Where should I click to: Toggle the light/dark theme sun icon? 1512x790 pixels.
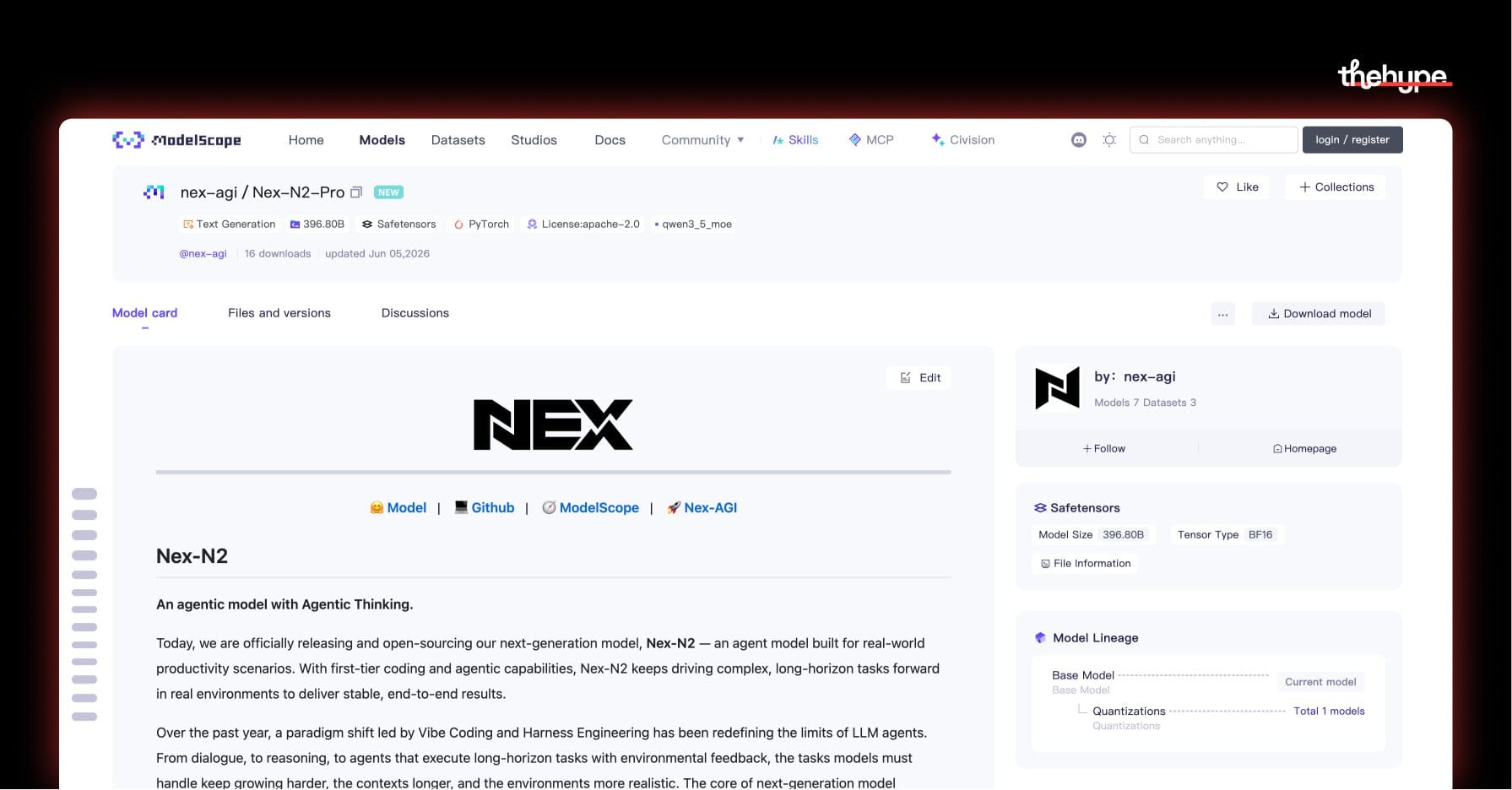1109,140
